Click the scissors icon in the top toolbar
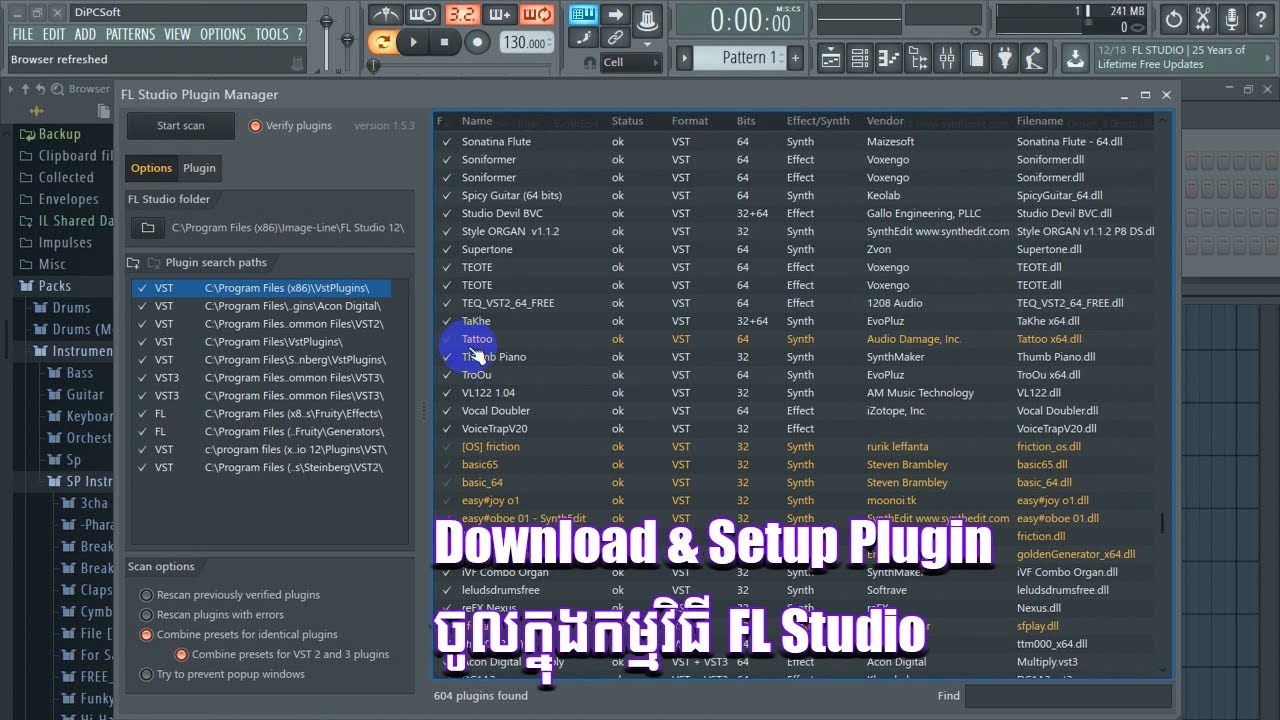The width and height of the screenshot is (1280, 720). [1203, 18]
